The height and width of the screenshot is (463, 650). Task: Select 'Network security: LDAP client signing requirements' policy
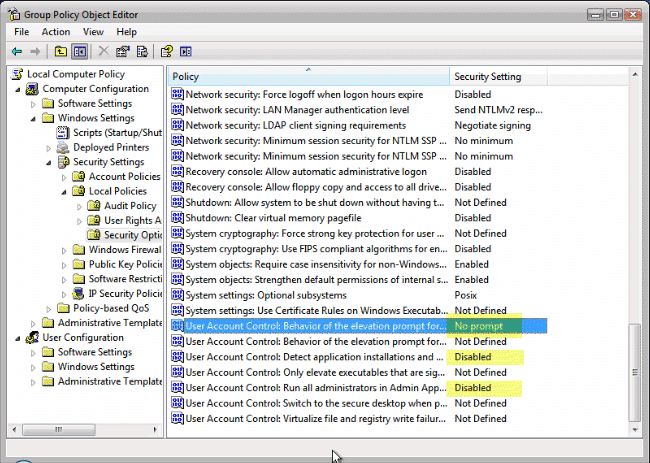(x=296, y=125)
